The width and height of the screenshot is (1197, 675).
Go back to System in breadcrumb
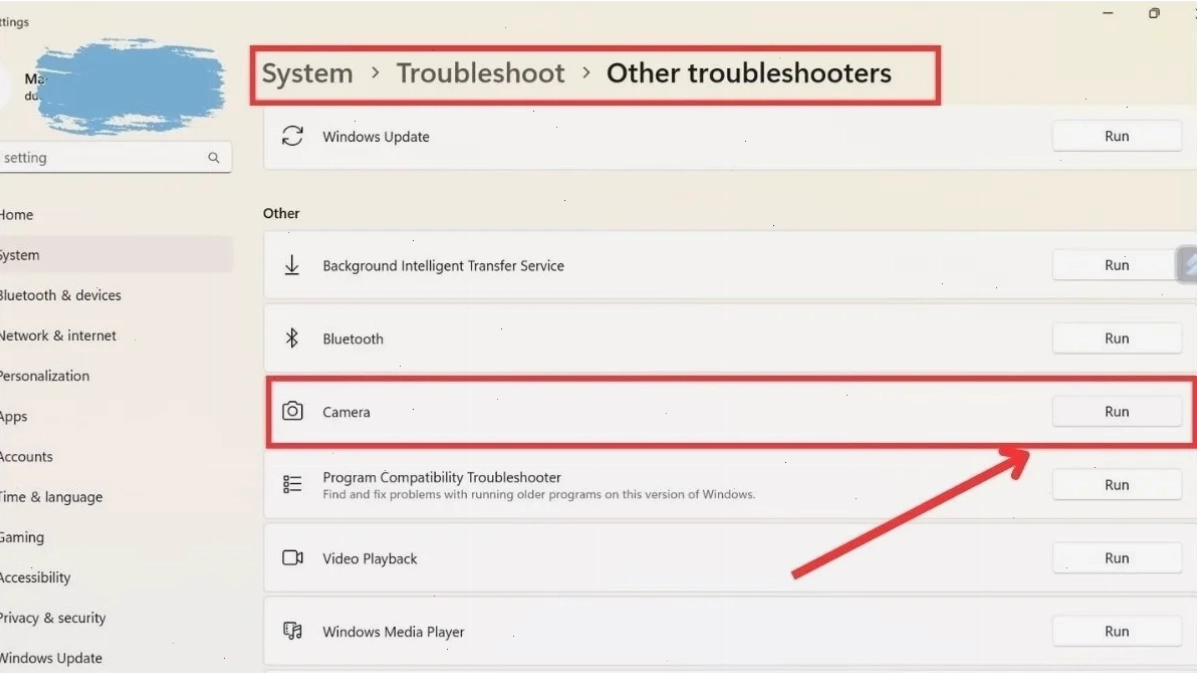click(308, 73)
